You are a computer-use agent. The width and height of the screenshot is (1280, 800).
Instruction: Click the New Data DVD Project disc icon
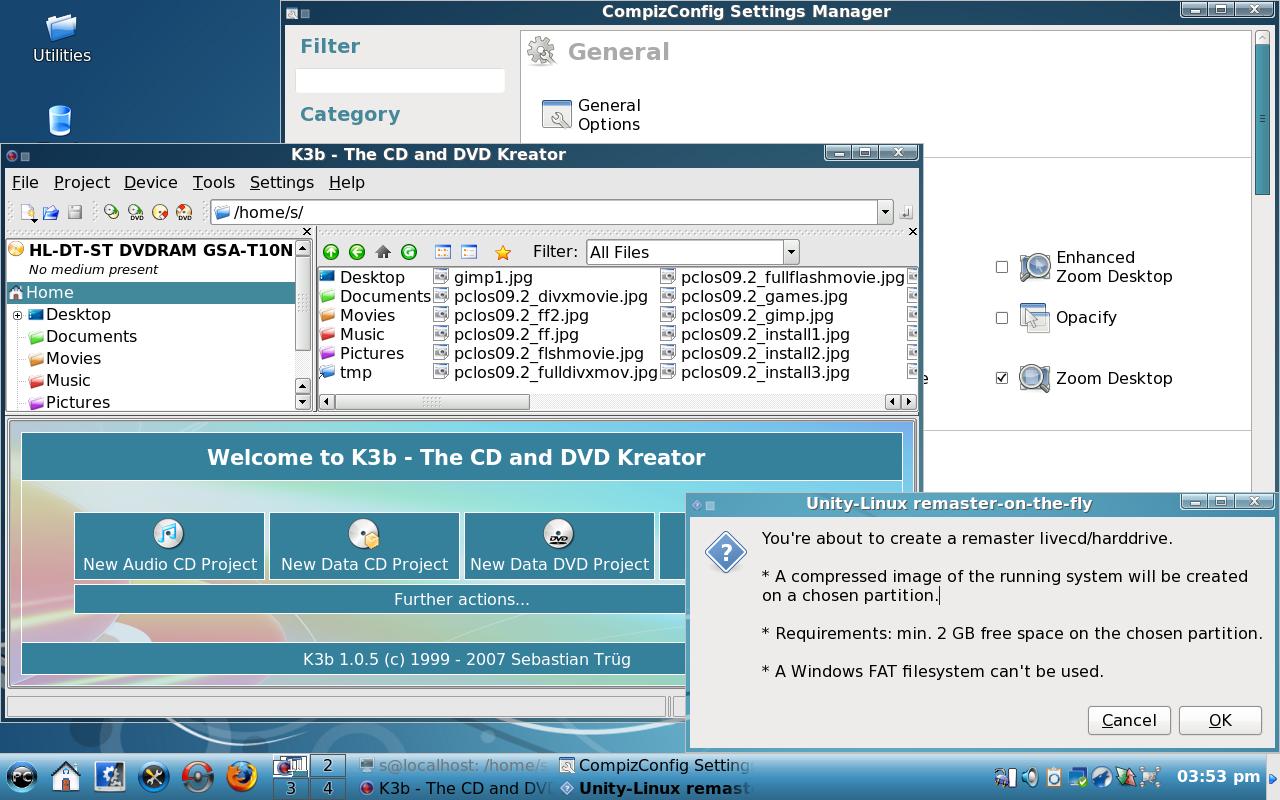[559, 534]
